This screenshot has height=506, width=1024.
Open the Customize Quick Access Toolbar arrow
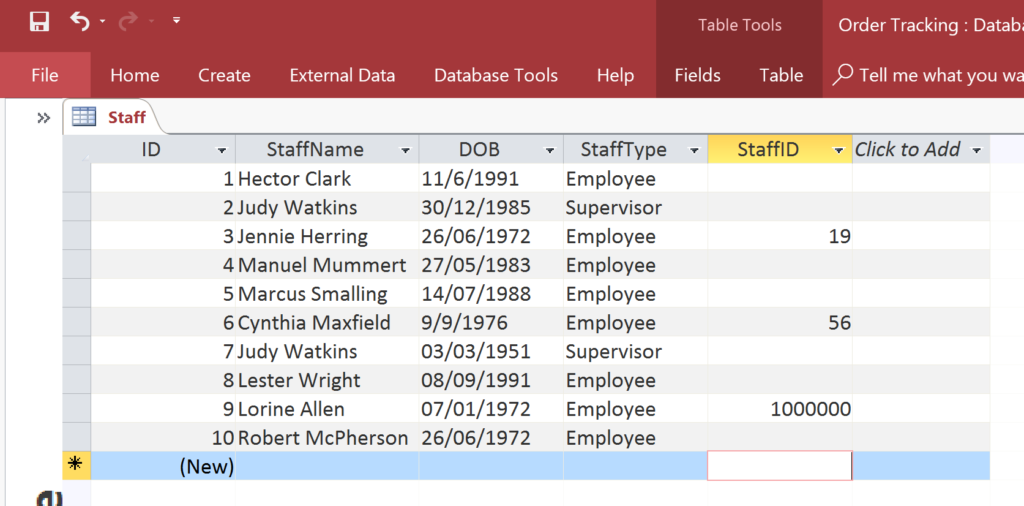click(176, 21)
